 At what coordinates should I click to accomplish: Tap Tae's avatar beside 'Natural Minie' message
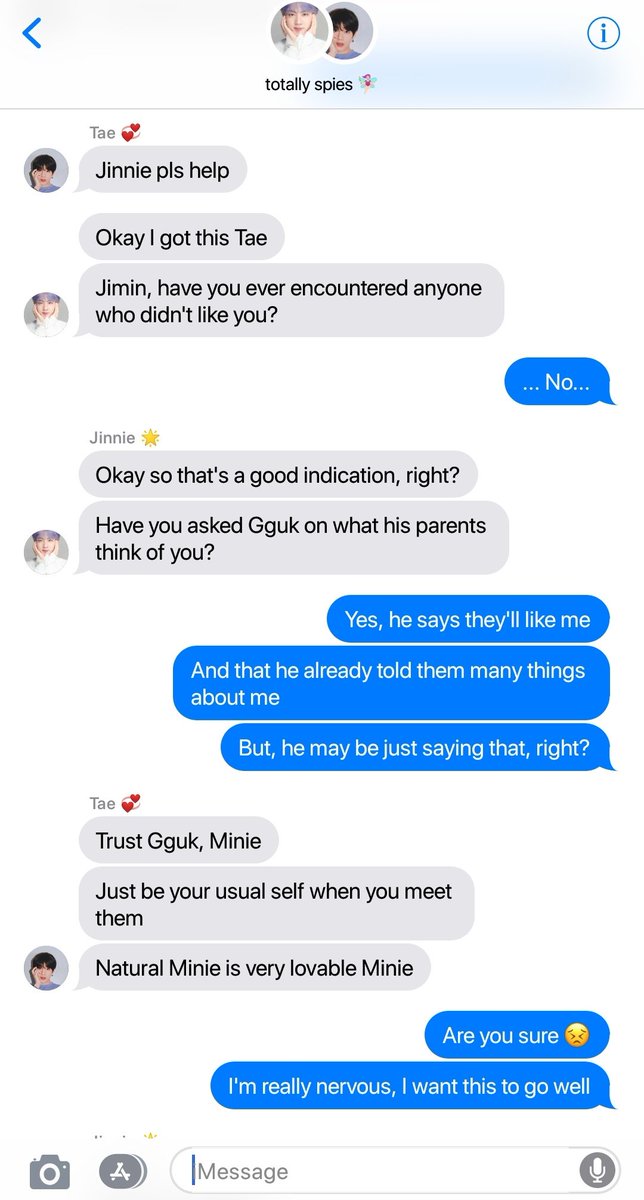coord(46,968)
